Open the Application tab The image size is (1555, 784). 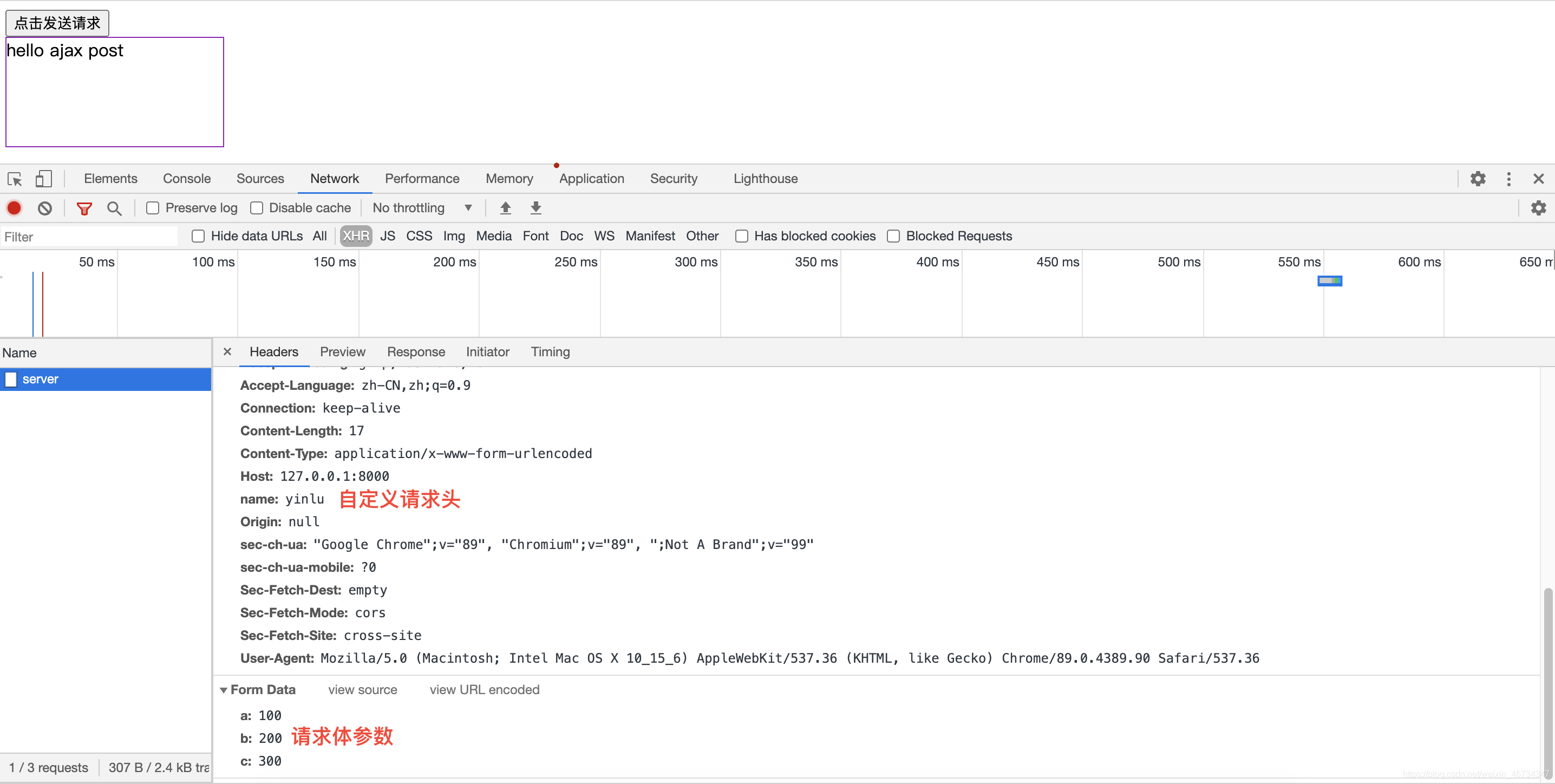592,179
